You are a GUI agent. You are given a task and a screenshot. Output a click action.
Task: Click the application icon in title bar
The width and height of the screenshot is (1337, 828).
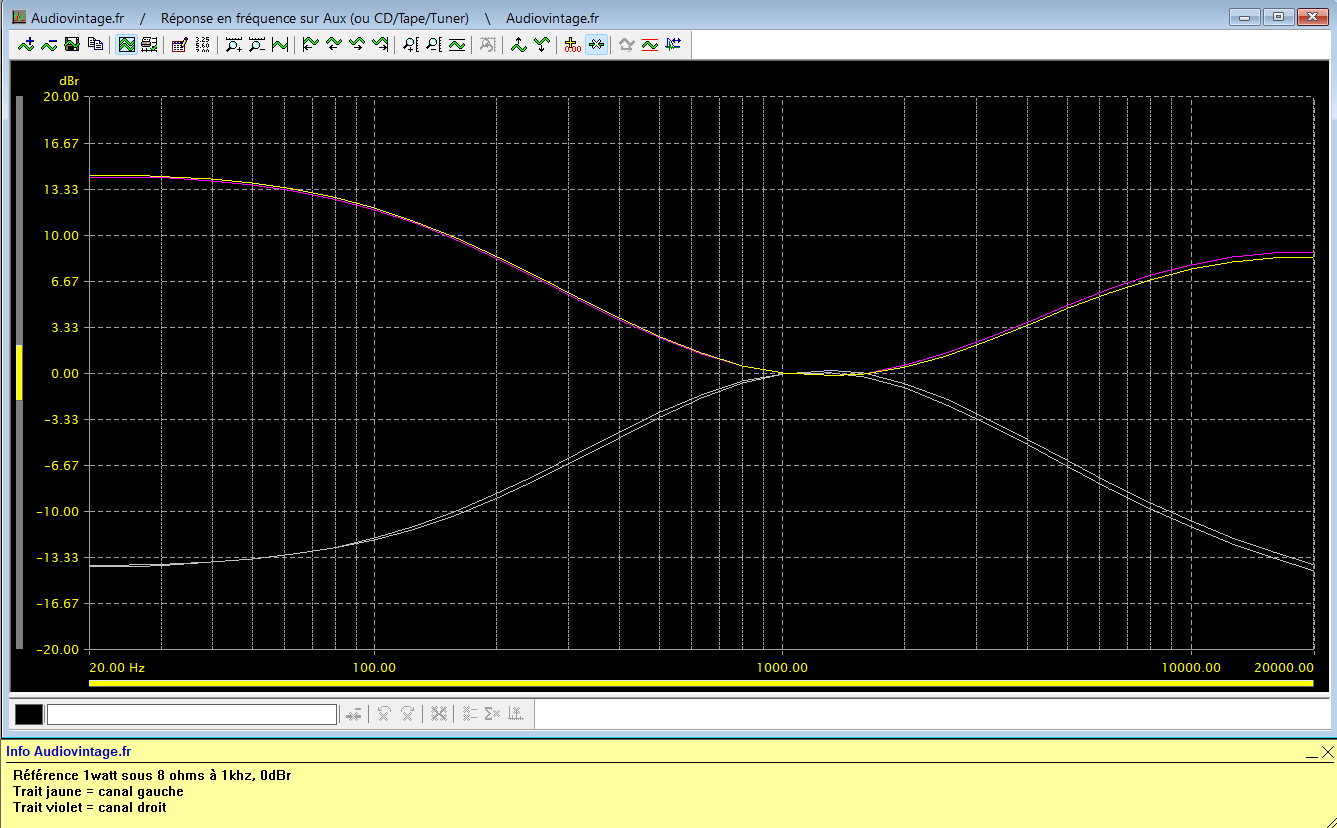point(18,17)
